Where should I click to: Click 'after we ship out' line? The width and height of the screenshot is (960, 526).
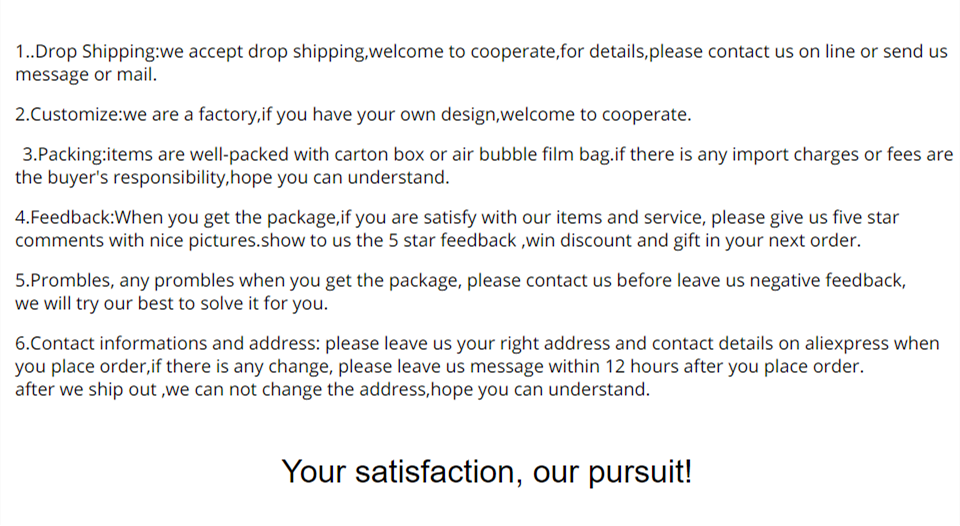(x=332, y=389)
